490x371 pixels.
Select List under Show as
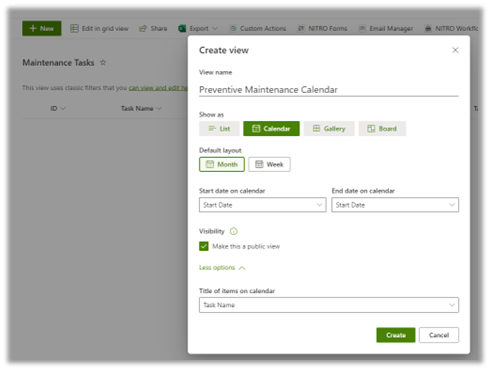tap(219, 129)
